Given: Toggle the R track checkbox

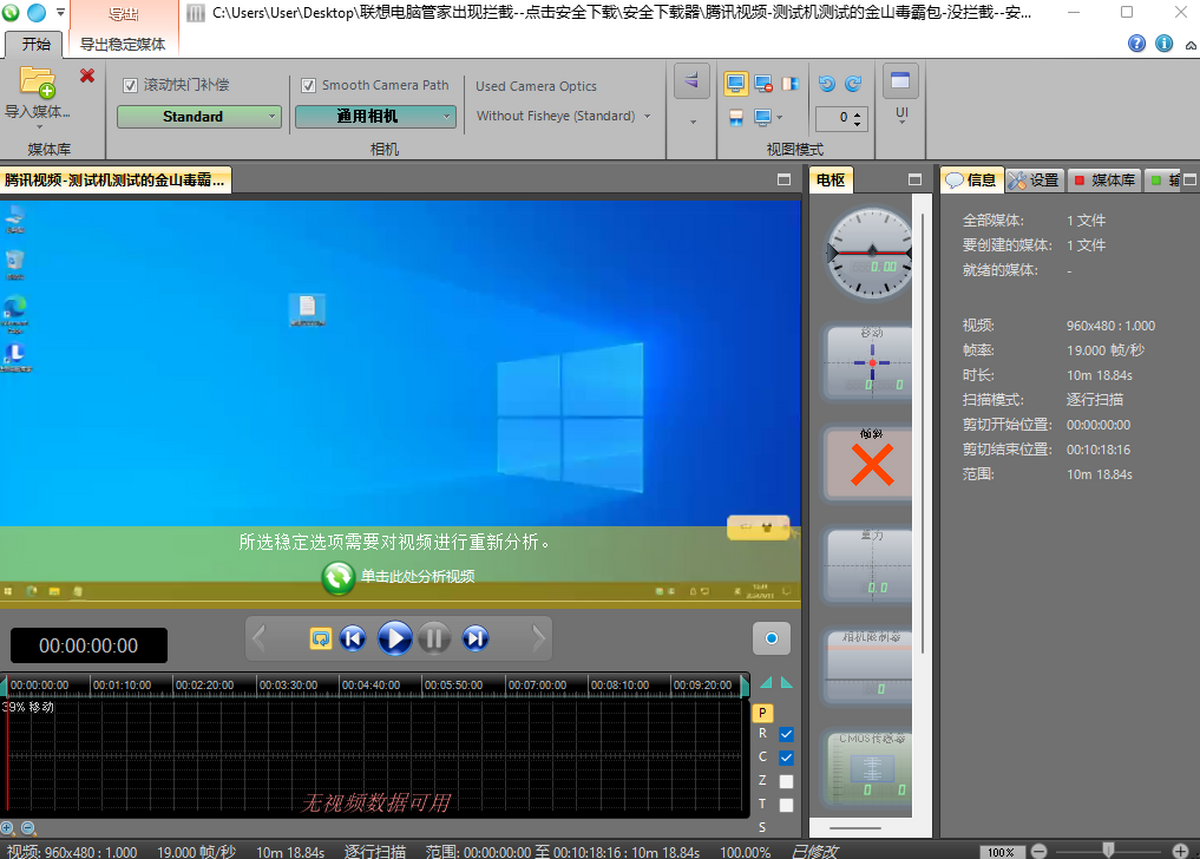Looking at the screenshot, I should [786, 735].
